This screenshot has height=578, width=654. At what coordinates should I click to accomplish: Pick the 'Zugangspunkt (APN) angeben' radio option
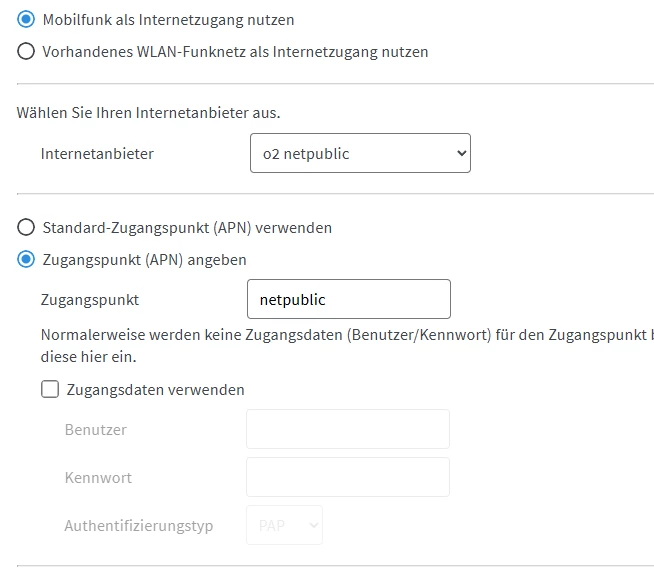[26, 259]
